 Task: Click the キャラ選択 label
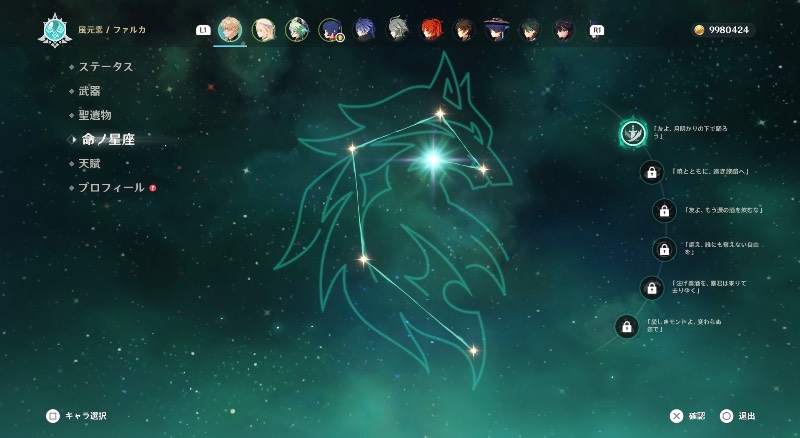(x=86, y=416)
